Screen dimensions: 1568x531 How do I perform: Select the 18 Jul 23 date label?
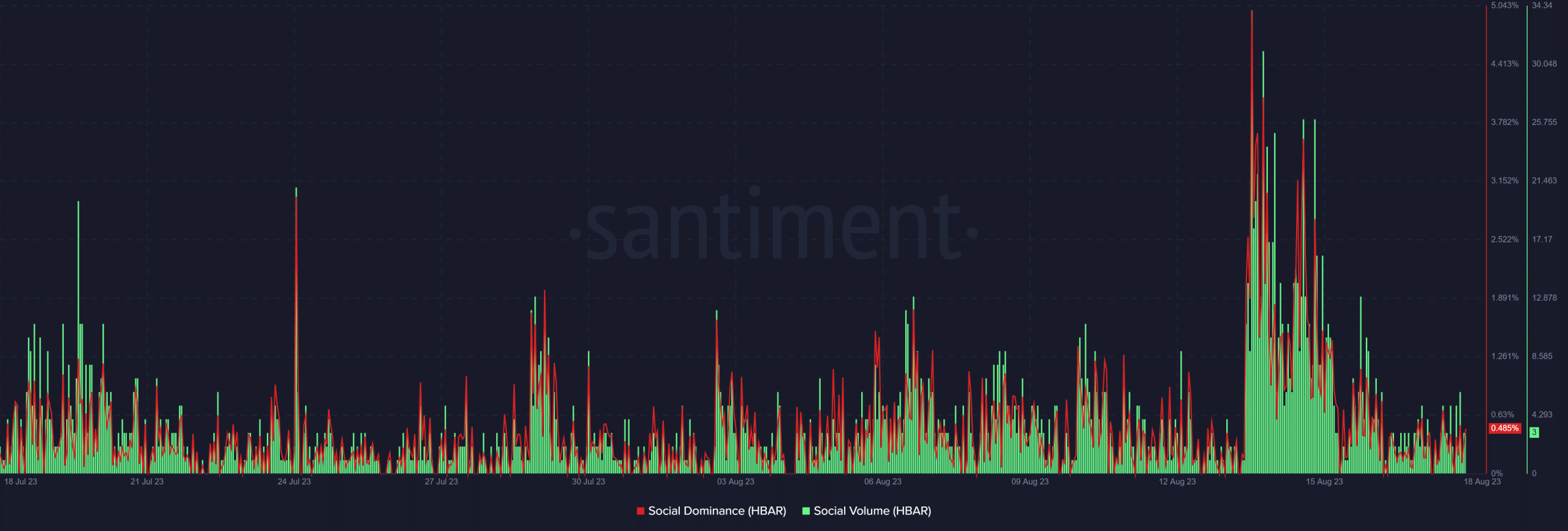21,481
